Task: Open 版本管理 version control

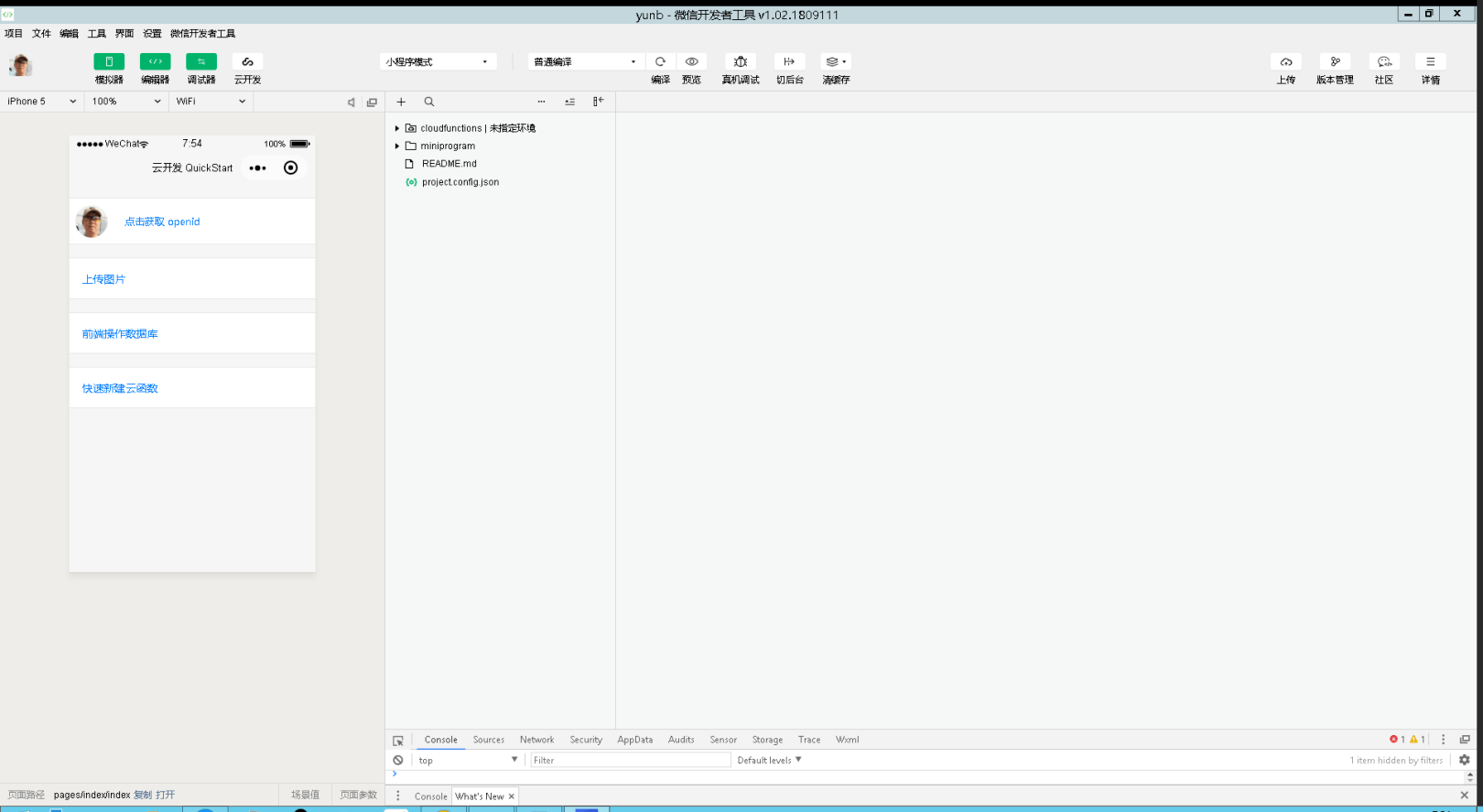Action: tap(1335, 61)
